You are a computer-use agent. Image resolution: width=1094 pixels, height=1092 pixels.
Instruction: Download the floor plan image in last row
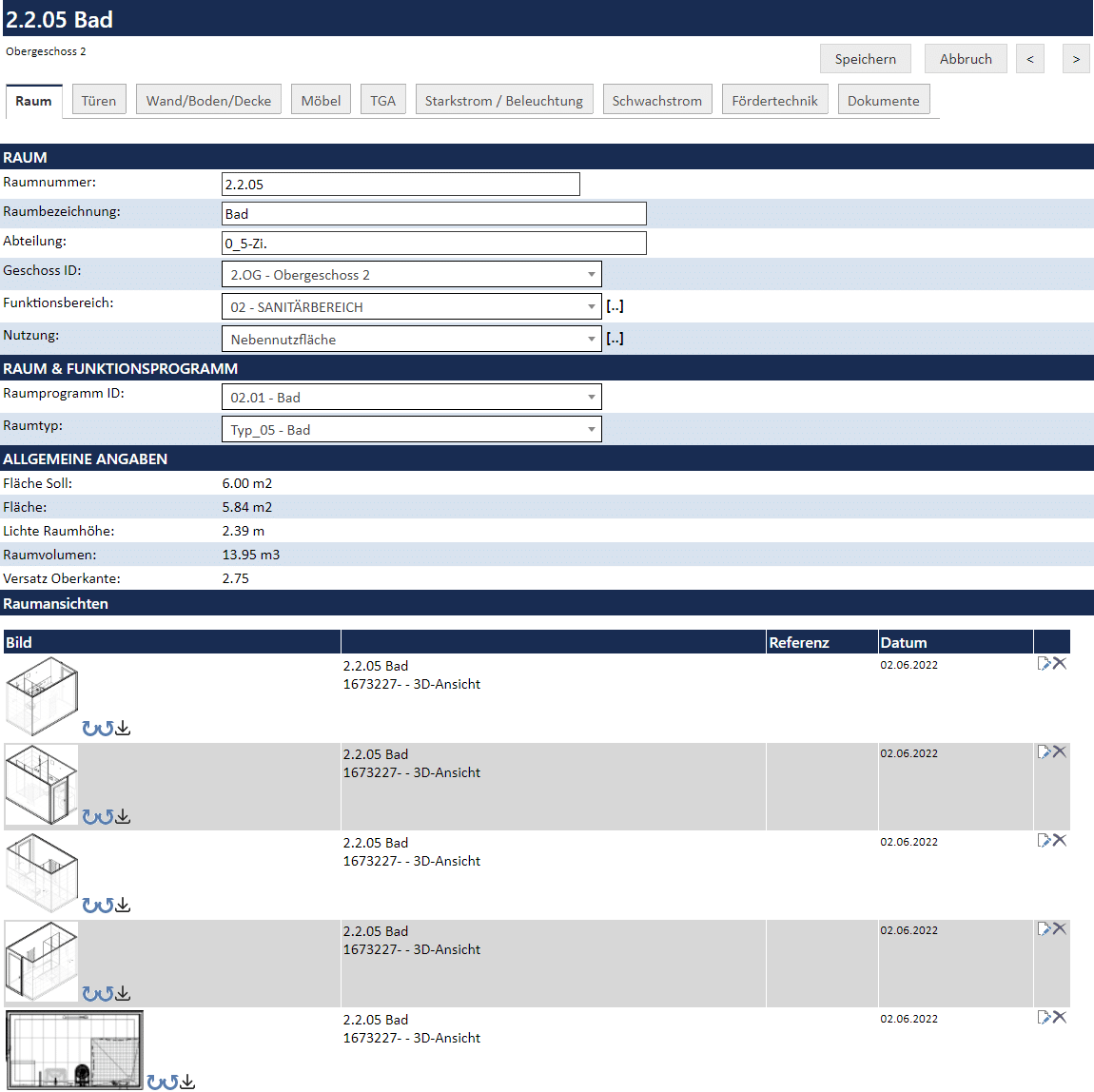click(188, 1082)
